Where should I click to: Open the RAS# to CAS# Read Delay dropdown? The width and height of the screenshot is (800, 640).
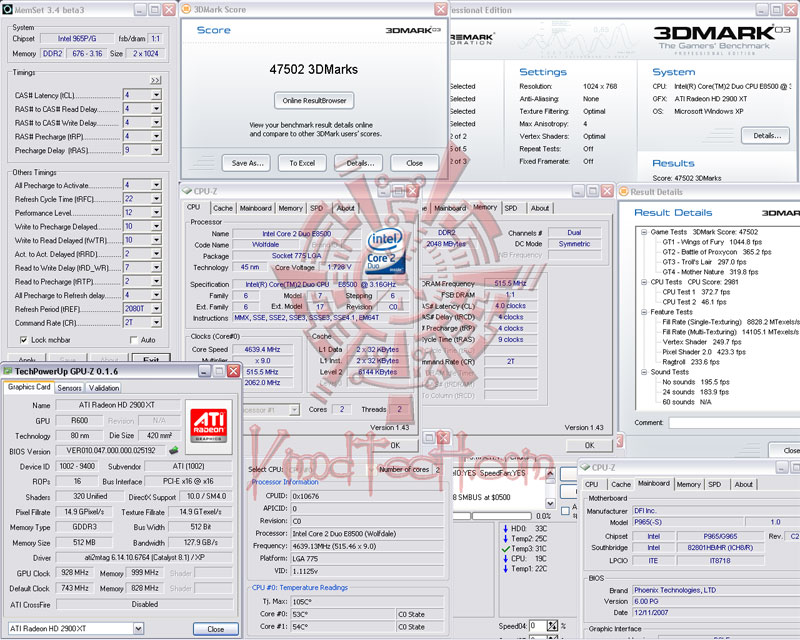(156, 109)
